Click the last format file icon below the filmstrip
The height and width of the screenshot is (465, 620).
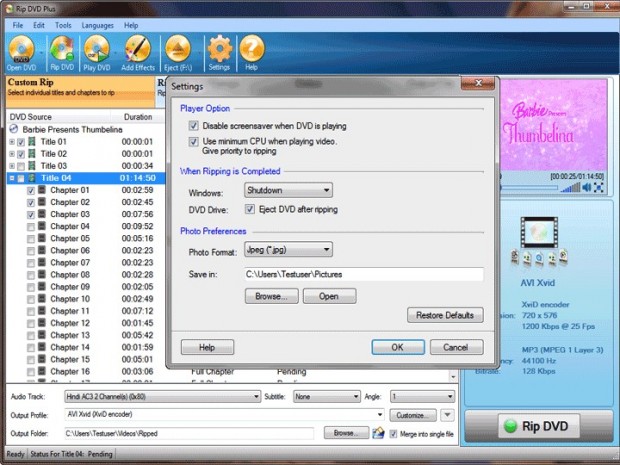pos(563,257)
